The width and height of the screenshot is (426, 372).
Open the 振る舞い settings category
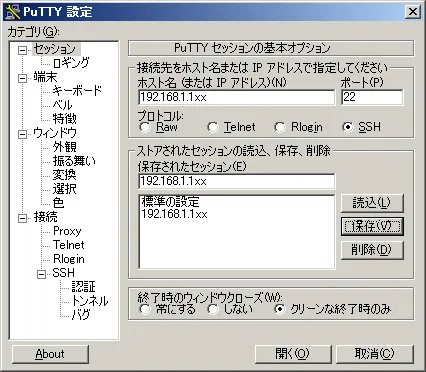74,161
